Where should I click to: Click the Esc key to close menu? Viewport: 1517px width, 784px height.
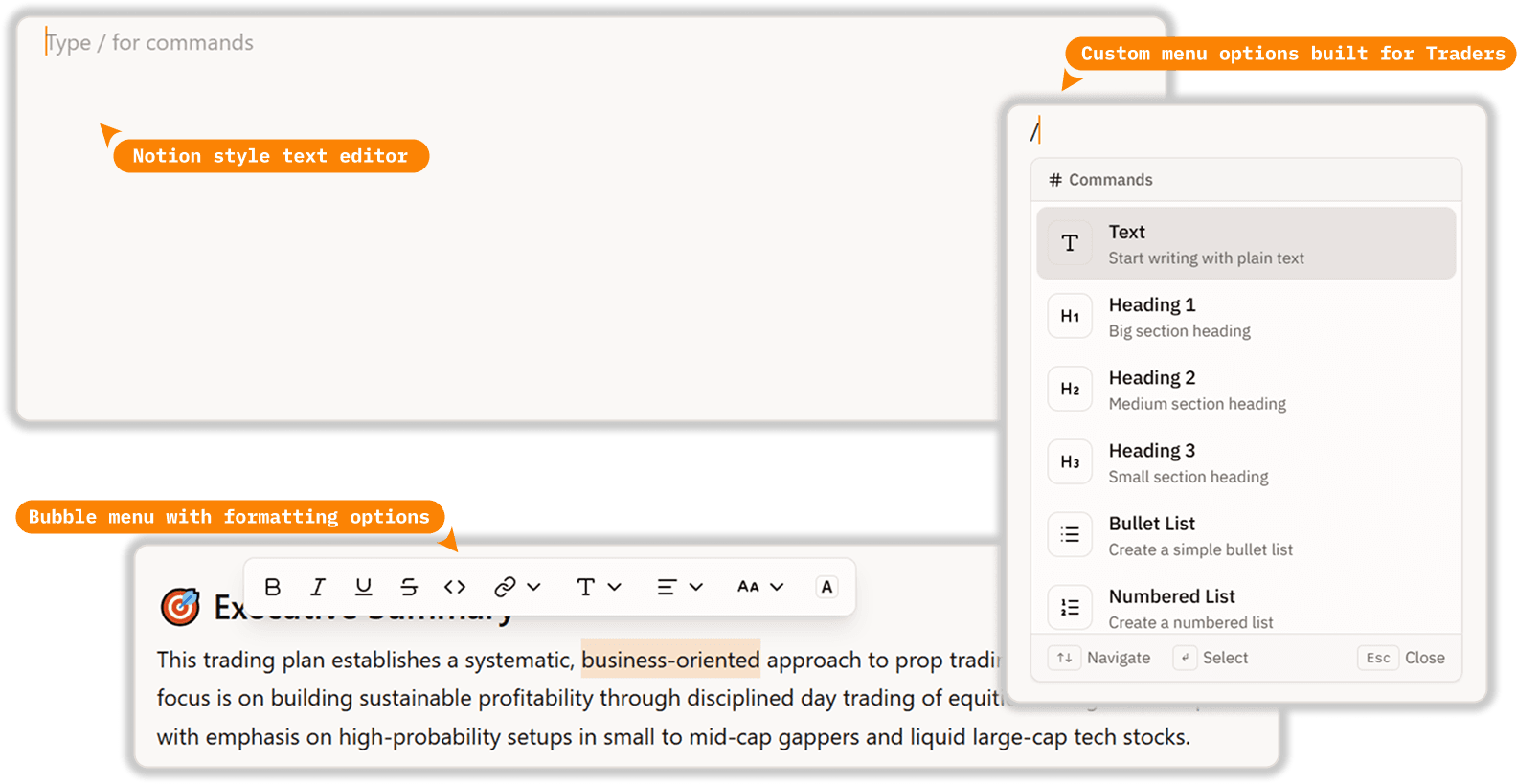[x=1378, y=658]
